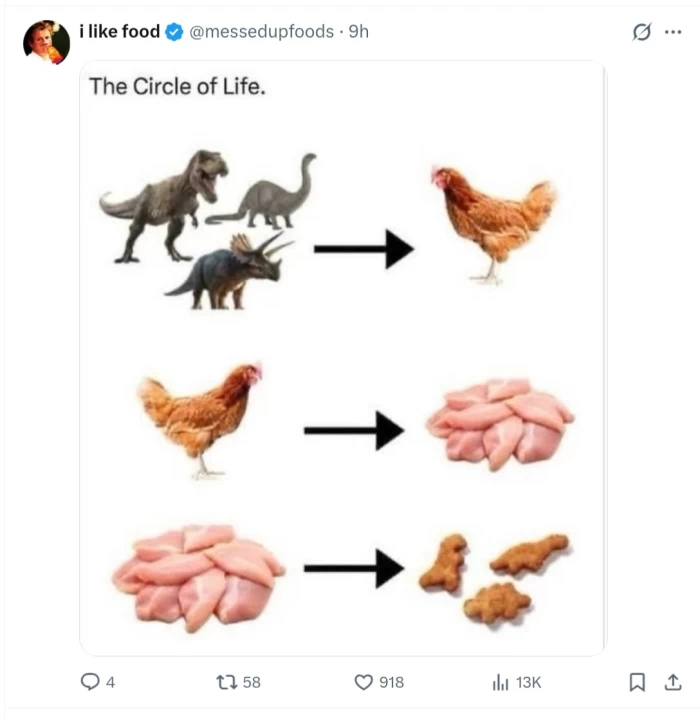The width and height of the screenshot is (700, 720).
Task: Click the 13K views count
Action: (x=528, y=682)
